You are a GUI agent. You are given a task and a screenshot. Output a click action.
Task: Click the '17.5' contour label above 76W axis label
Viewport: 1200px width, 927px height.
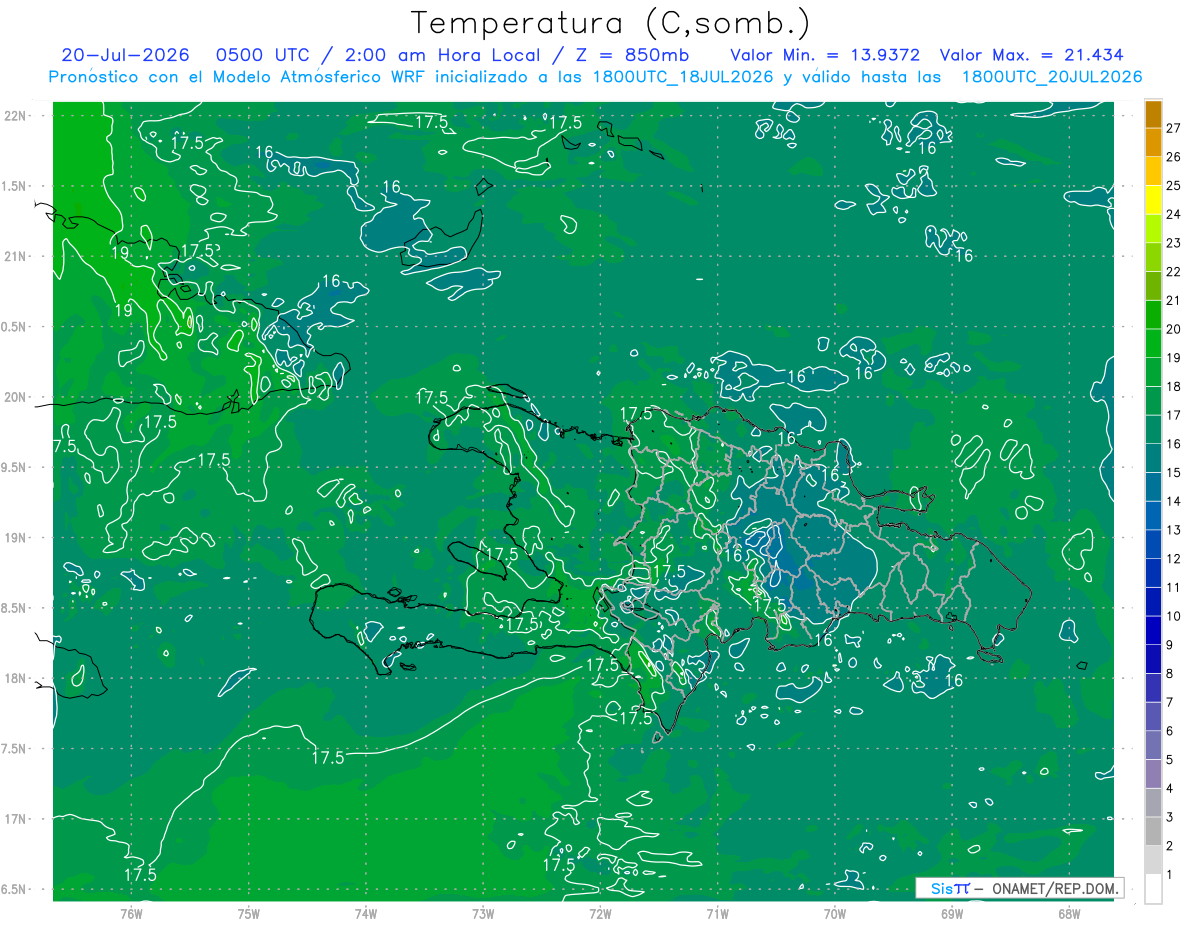click(140, 874)
